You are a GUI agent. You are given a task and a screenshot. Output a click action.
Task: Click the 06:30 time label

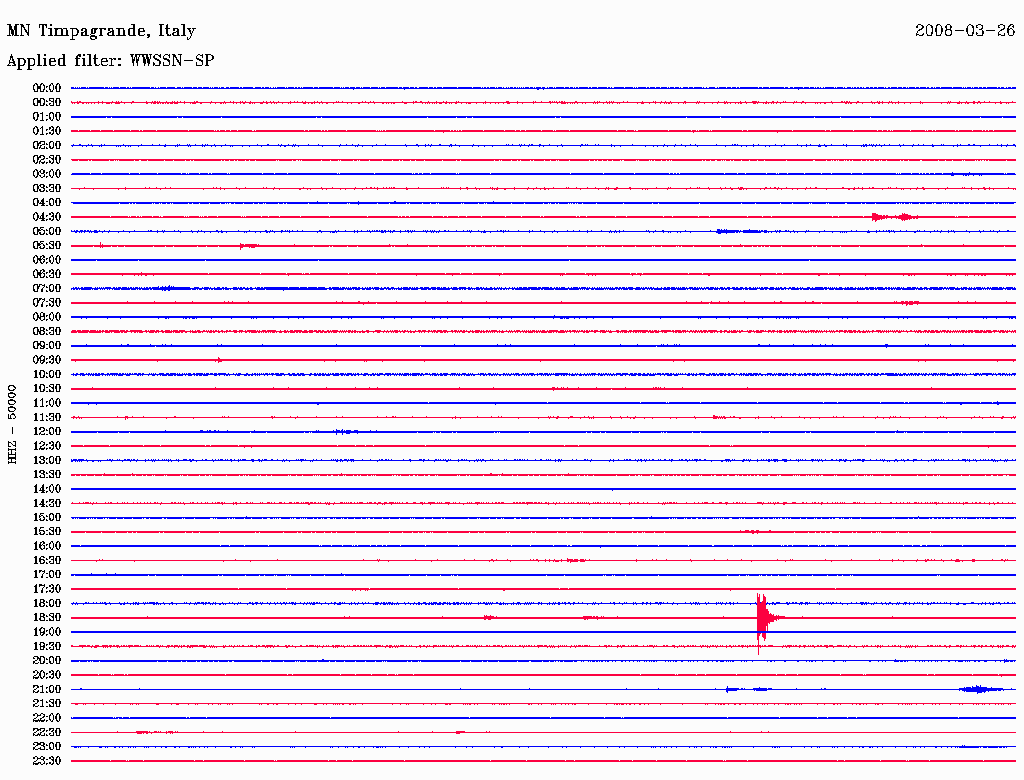[47, 274]
